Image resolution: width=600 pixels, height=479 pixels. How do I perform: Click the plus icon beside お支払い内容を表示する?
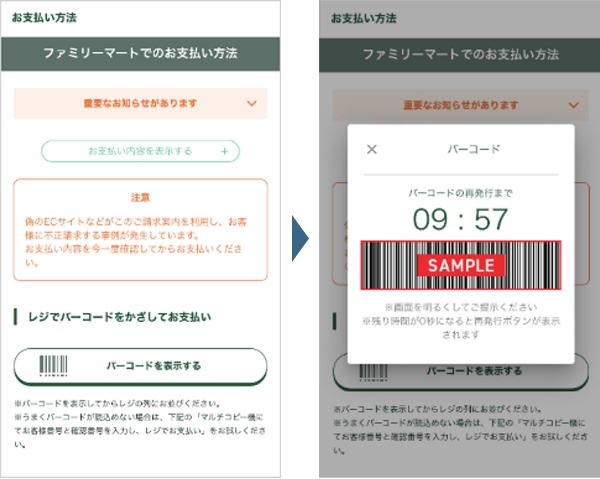point(224,151)
